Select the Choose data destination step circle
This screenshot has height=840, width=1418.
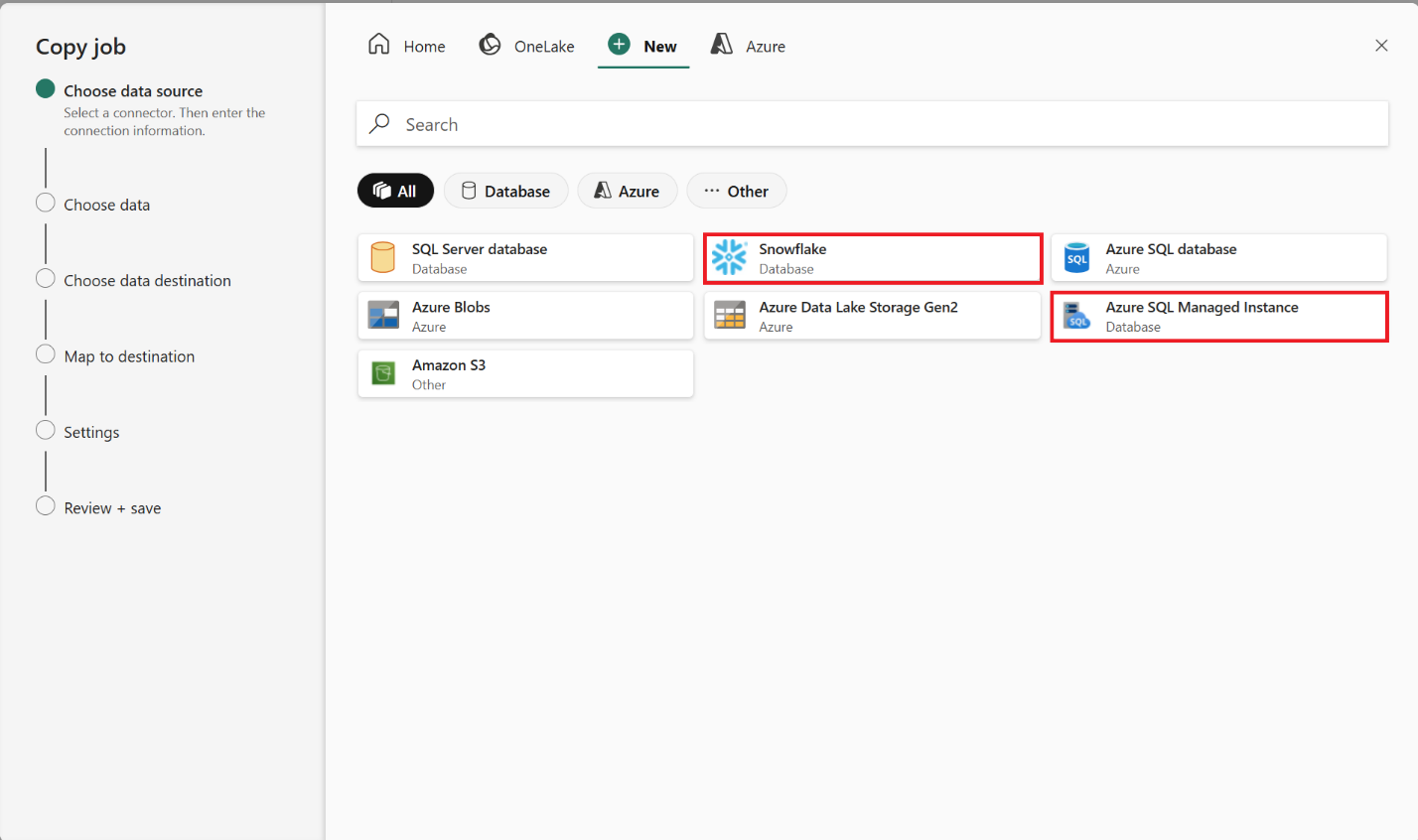(46, 278)
